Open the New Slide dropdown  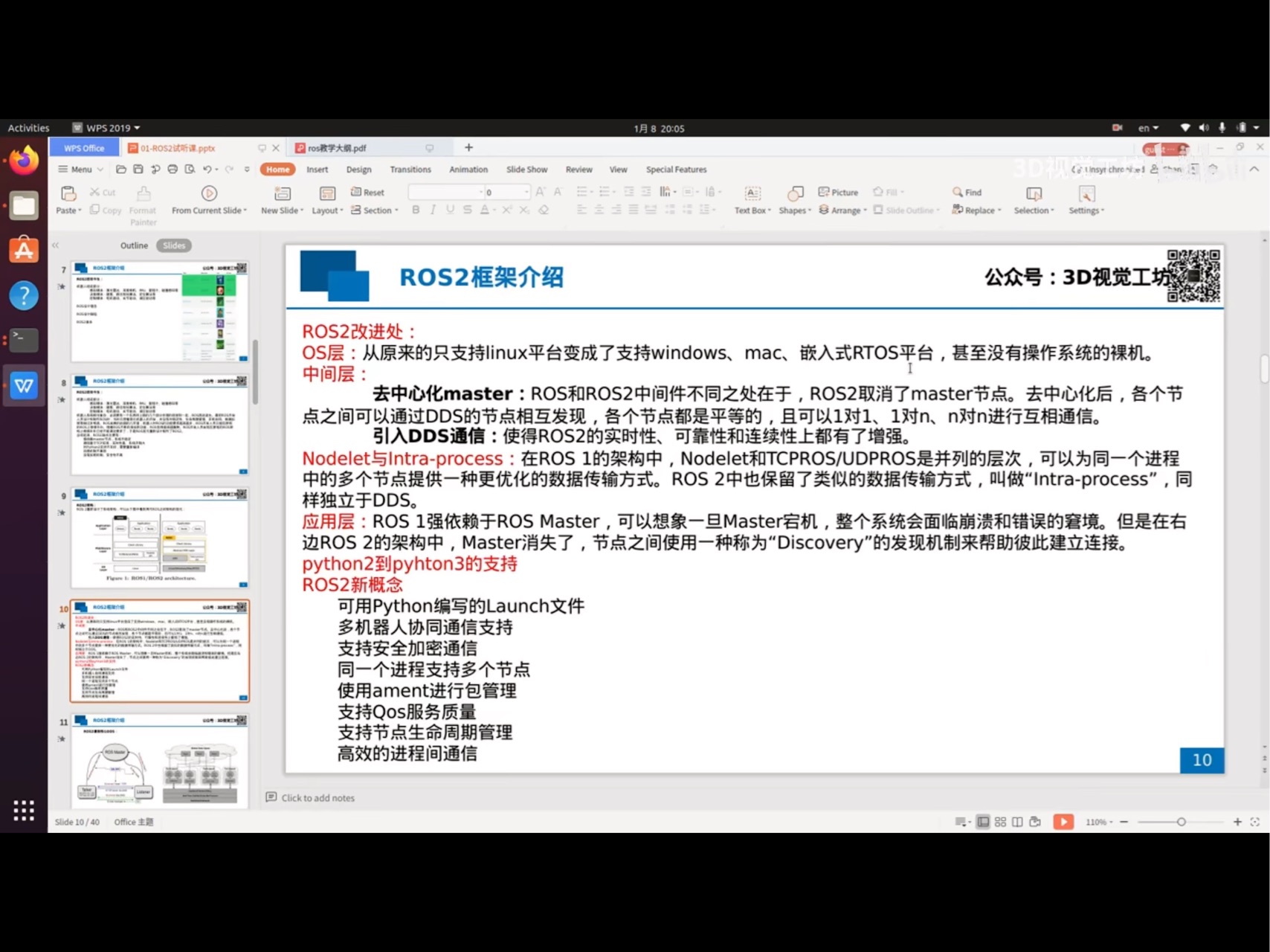(281, 201)
